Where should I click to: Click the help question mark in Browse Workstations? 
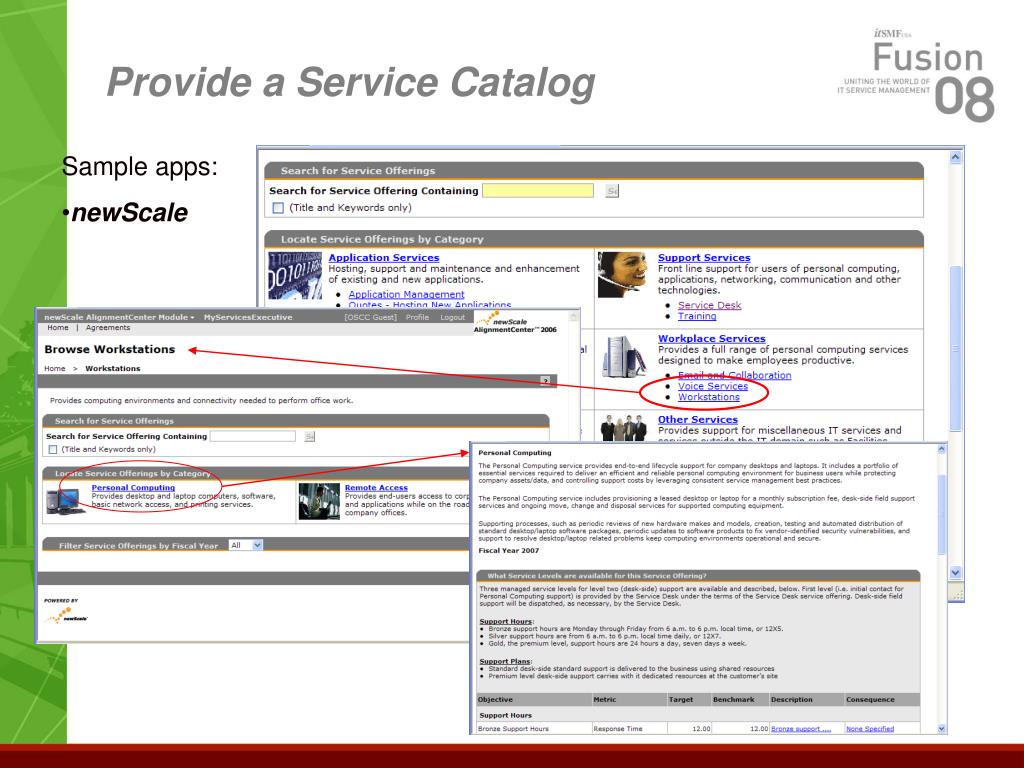[x=545, y=381]
